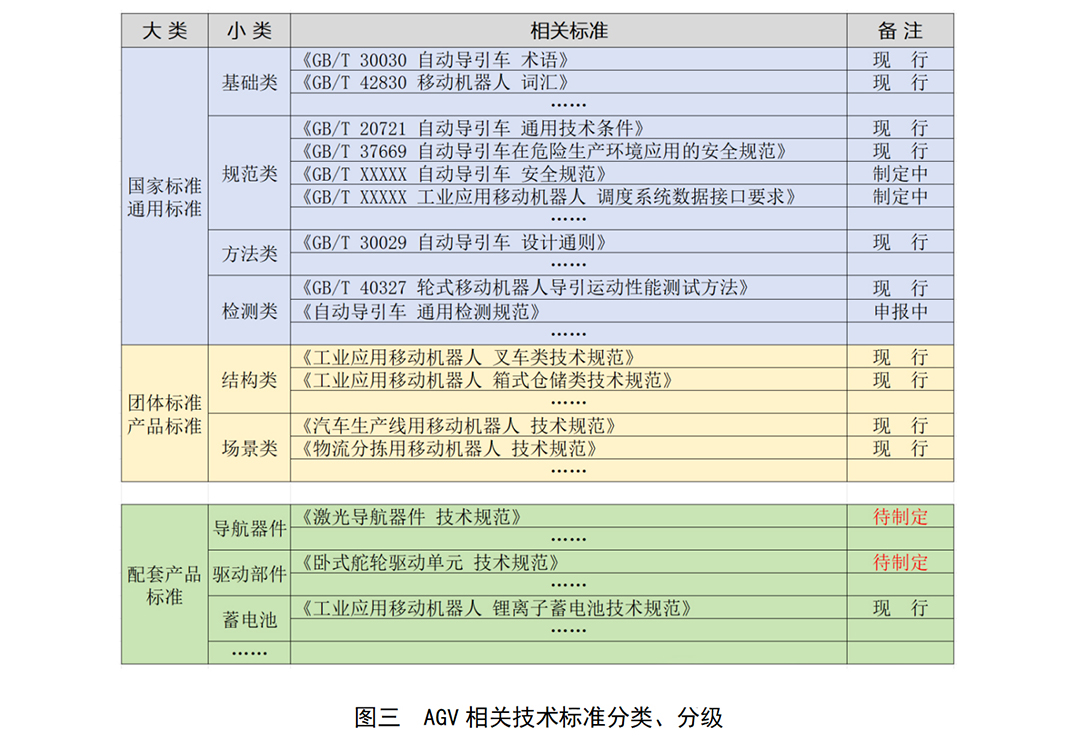The width and height of the screenshot is (1080, 736).
Task: Click the 驱动部件 subcategory cell
Action: [249, 574]
